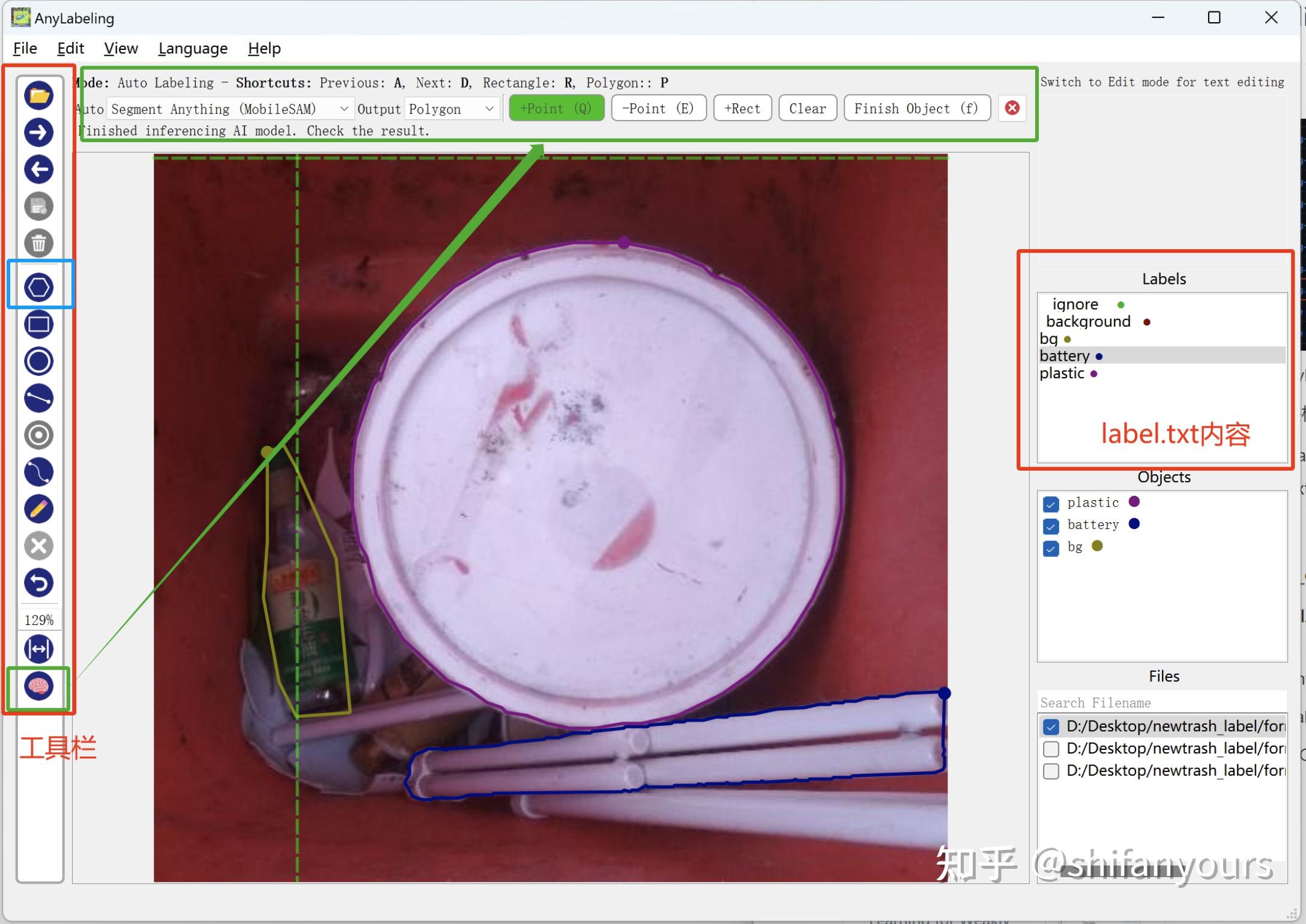Open the Language menu

click(x=193, y=49)
